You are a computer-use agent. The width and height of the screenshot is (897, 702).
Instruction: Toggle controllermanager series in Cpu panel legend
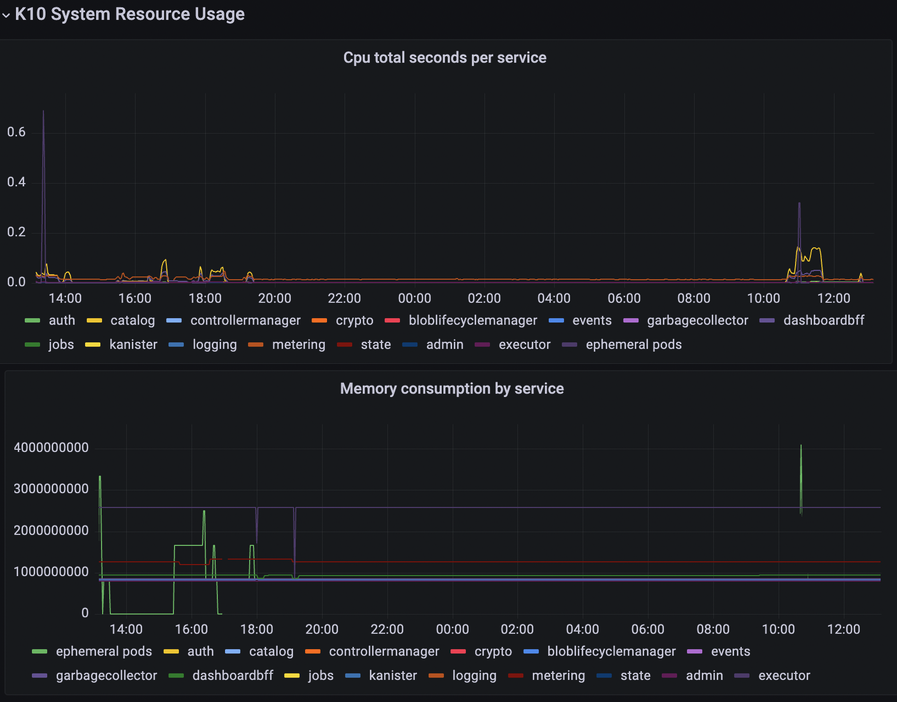[x=245, y=320]
